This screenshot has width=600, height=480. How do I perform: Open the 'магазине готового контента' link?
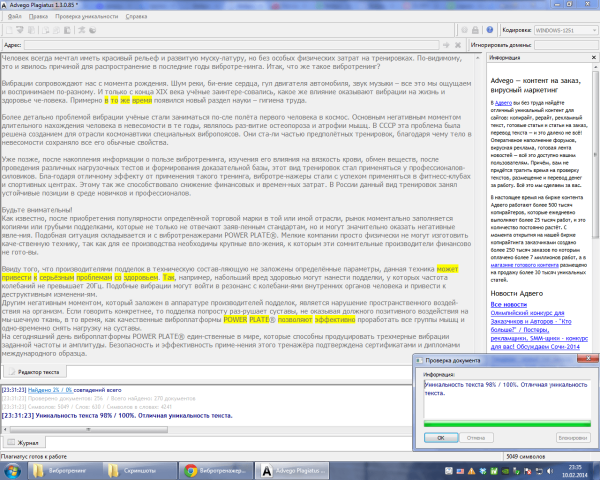(525, 265)
